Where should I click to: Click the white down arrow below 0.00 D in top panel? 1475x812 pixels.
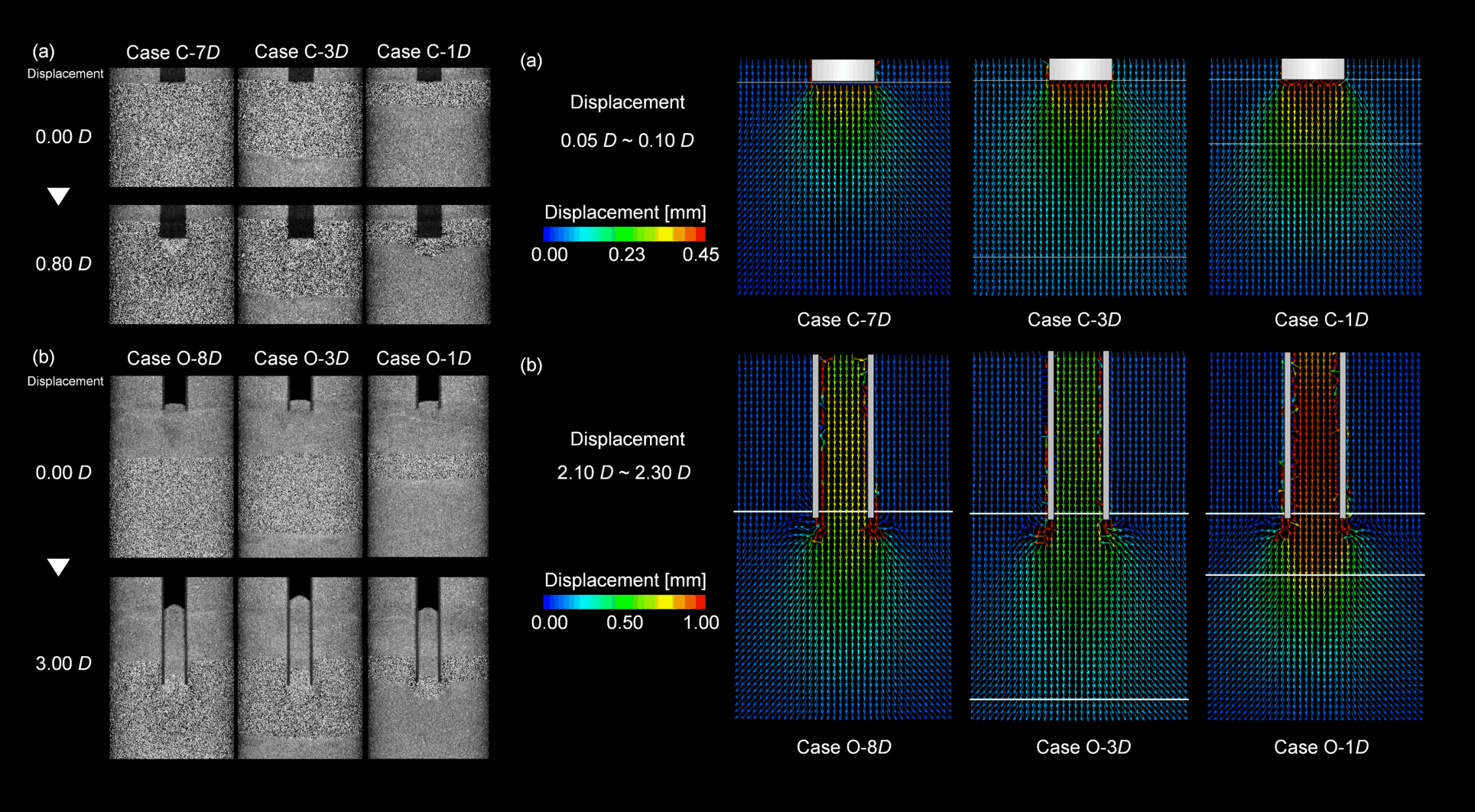coord(59,197)
